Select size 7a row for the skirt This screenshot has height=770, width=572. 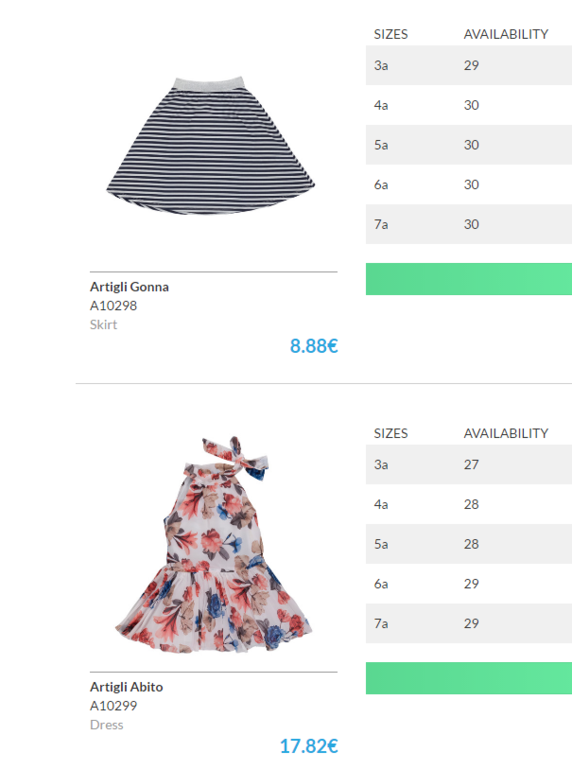tap(469, 224)
